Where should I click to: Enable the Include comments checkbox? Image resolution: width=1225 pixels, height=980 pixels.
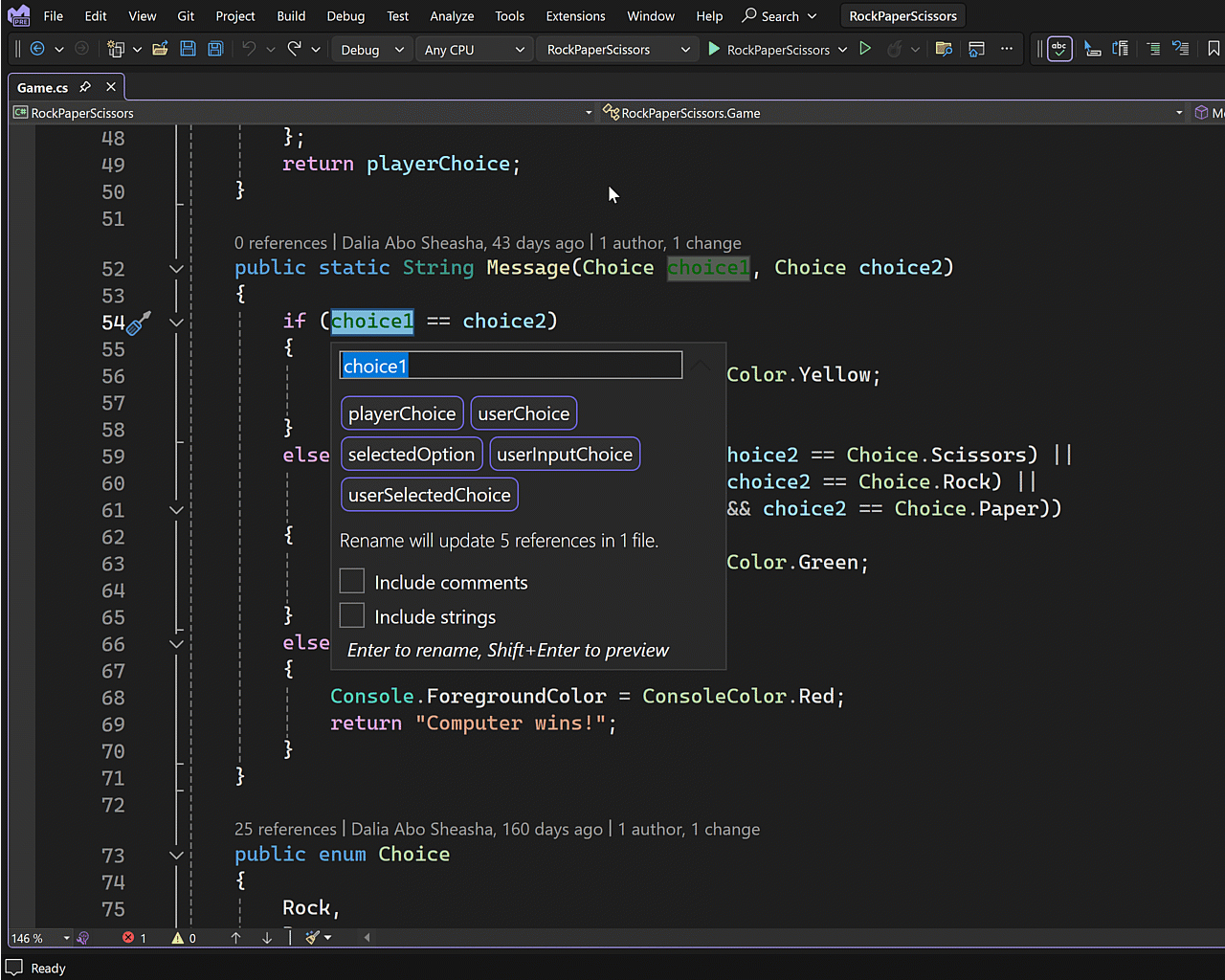pyautogui.click(x=352, y=582)
